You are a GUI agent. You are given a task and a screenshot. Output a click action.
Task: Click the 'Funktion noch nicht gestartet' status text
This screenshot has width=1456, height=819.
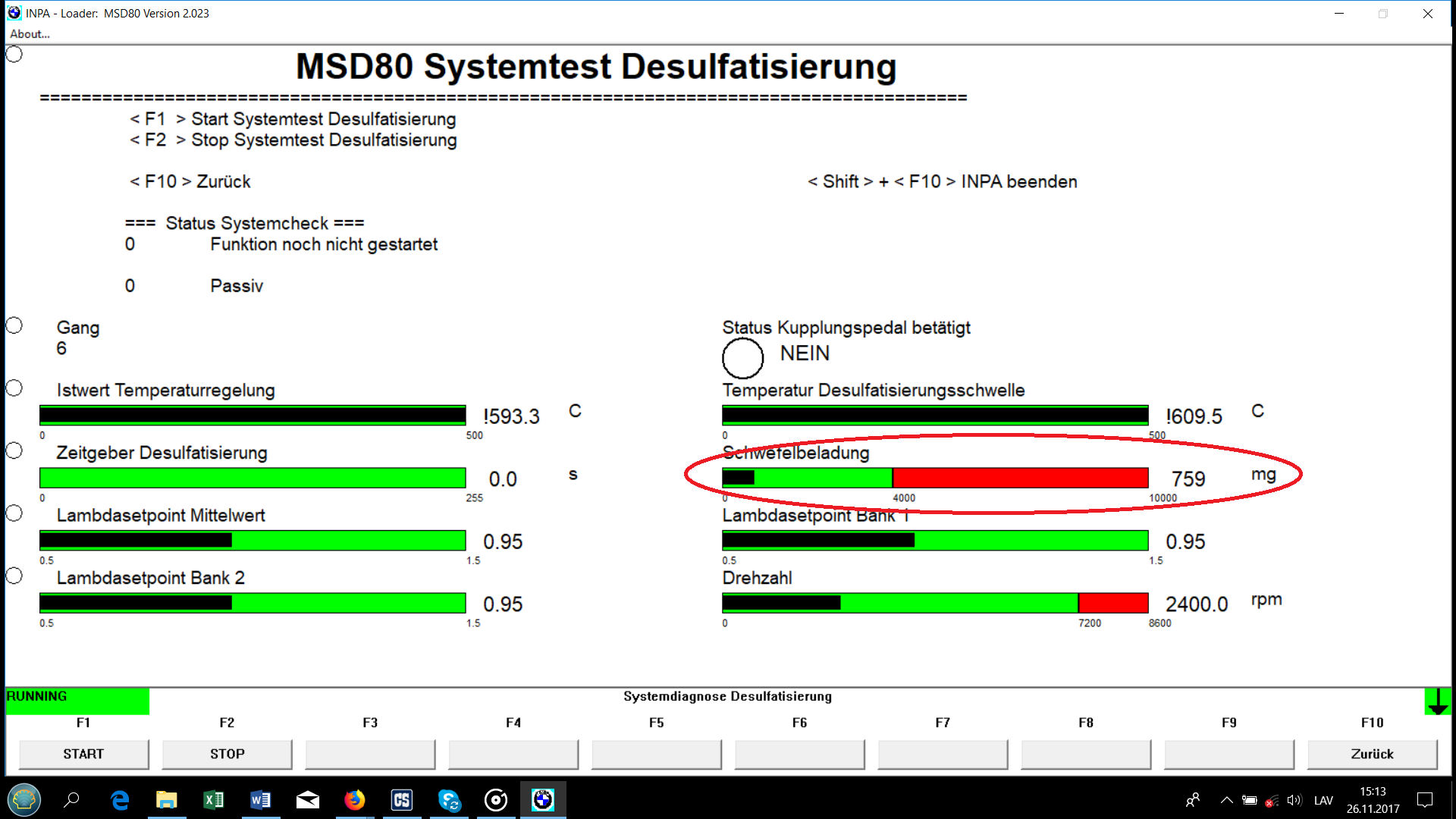324,244
